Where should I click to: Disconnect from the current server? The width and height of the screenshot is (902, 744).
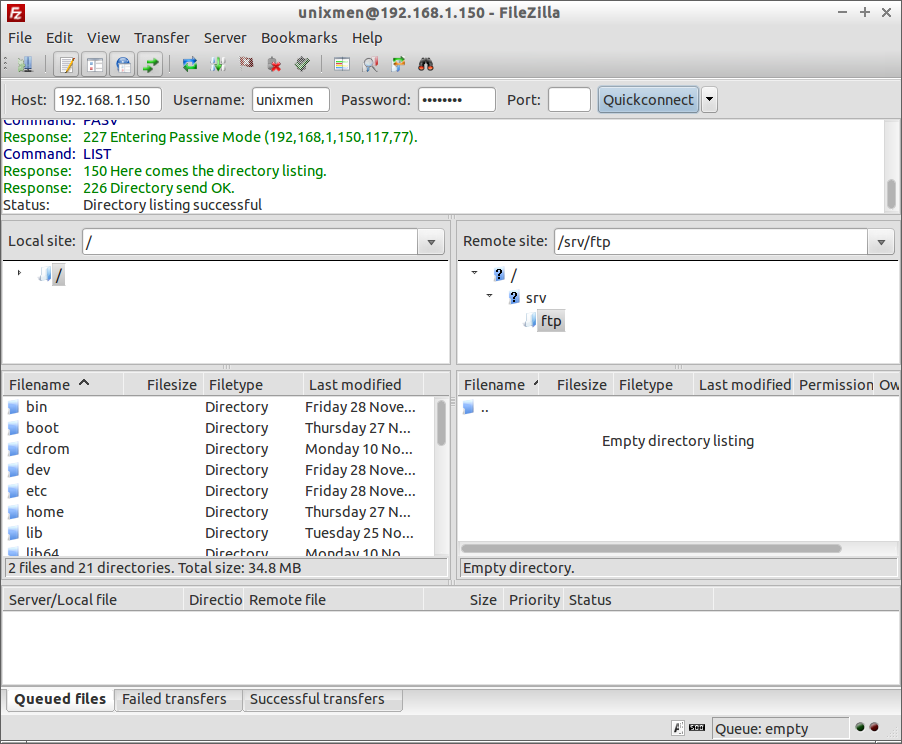coord(274,64)
